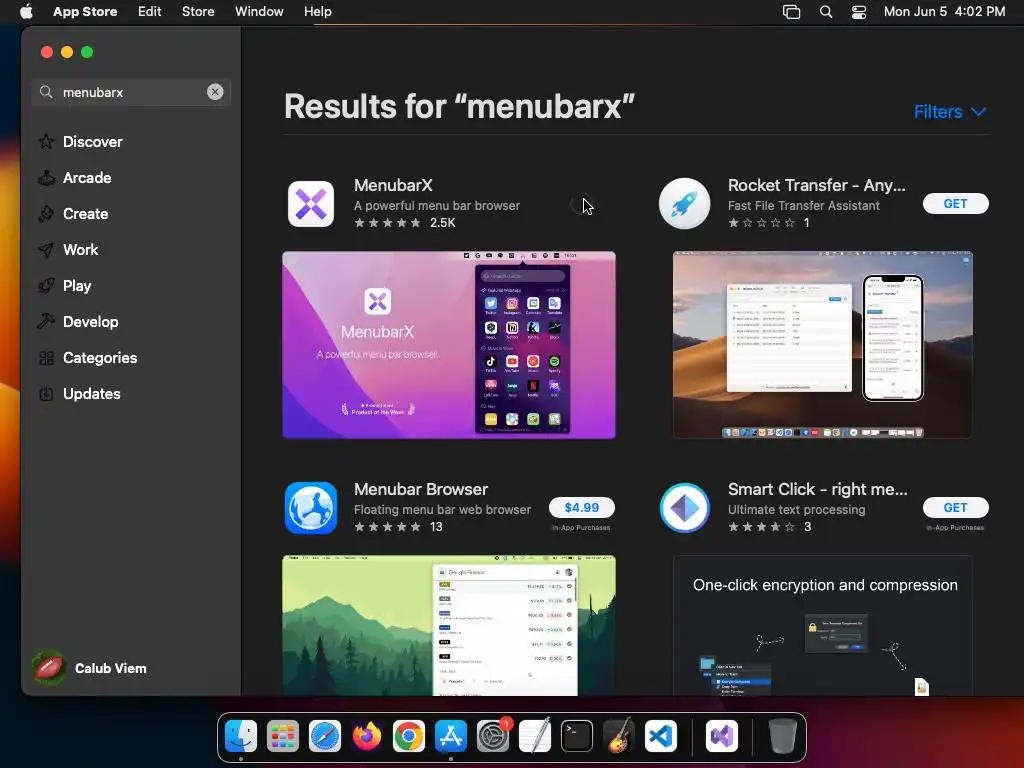
Task: Open TextEdit from the Dock
Action: point(535,736)
